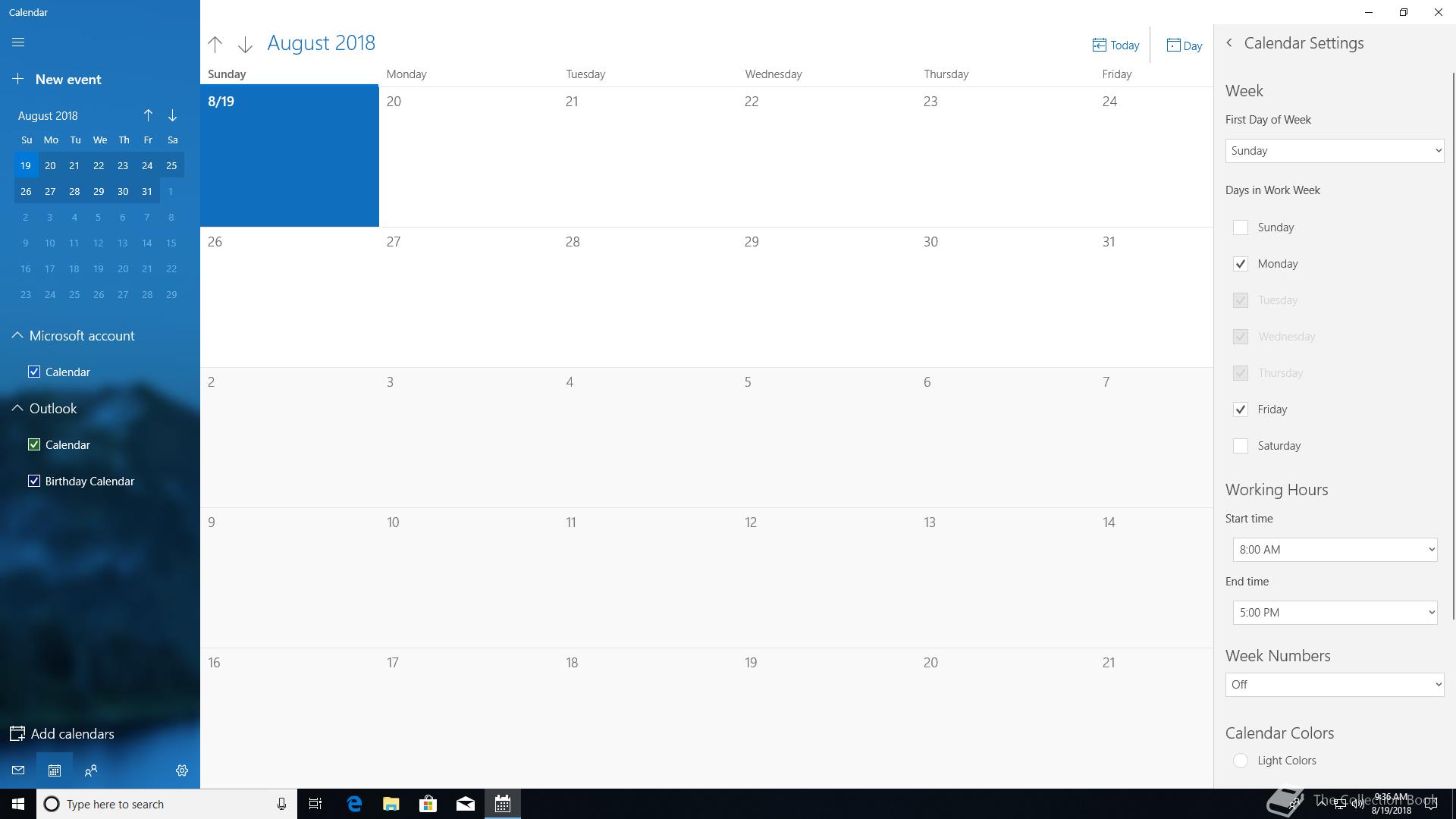Click the Settings gear icon

click(182, 770)
